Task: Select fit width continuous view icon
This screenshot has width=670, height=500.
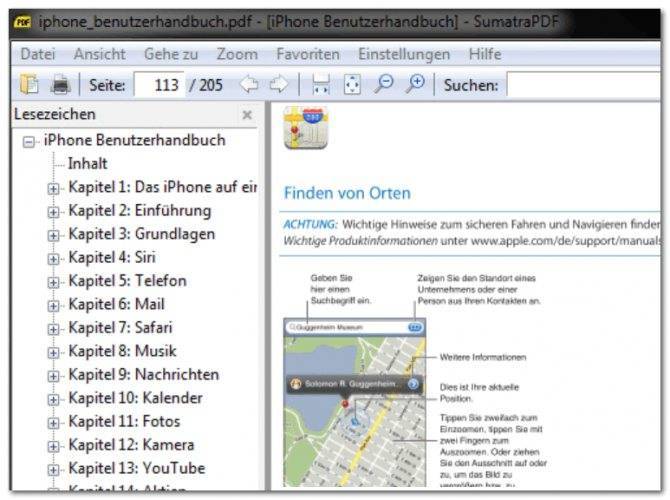Action: tap(320, 84)
